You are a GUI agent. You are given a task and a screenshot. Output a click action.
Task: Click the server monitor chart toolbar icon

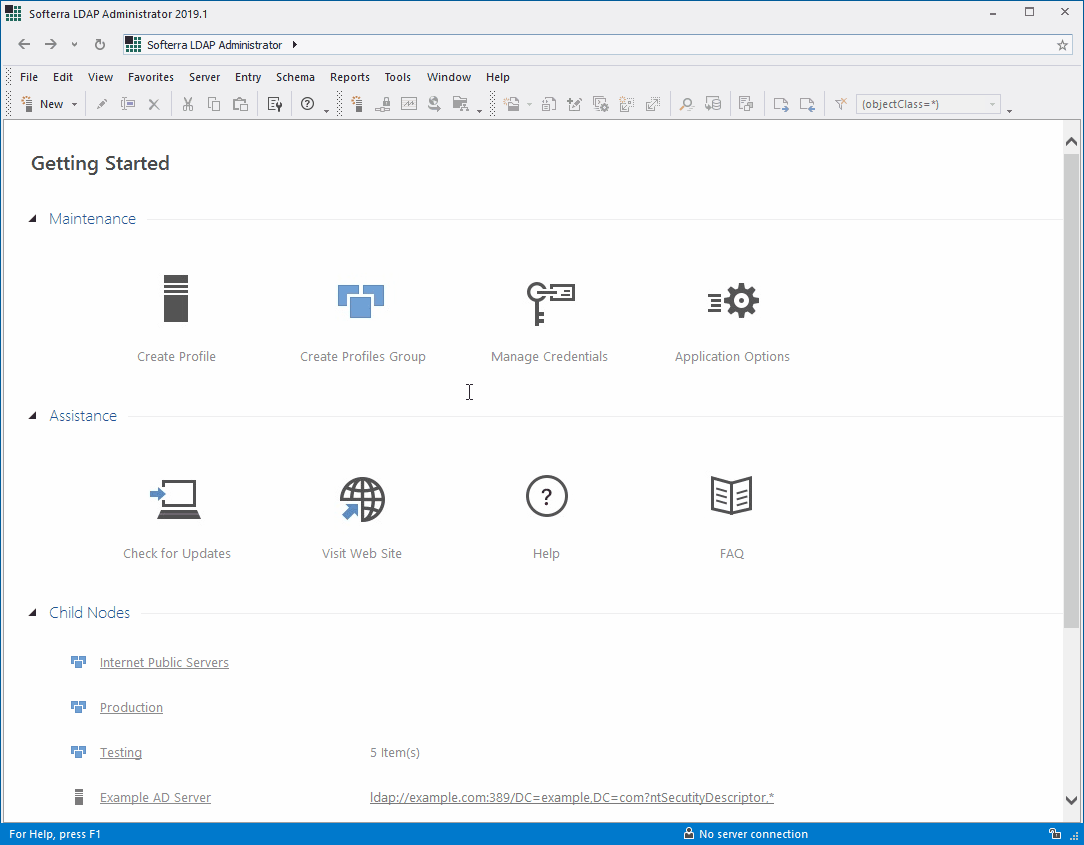[x=409, y=104]
